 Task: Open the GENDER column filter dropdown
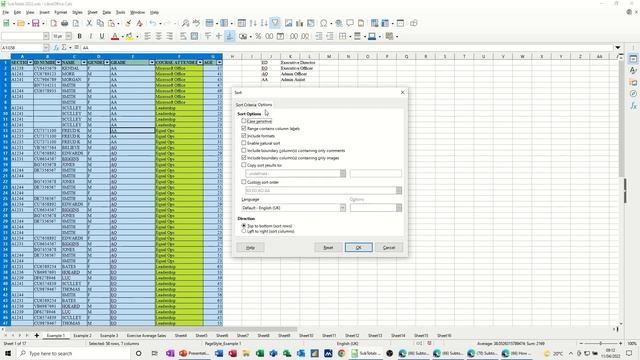pos(107,62)
